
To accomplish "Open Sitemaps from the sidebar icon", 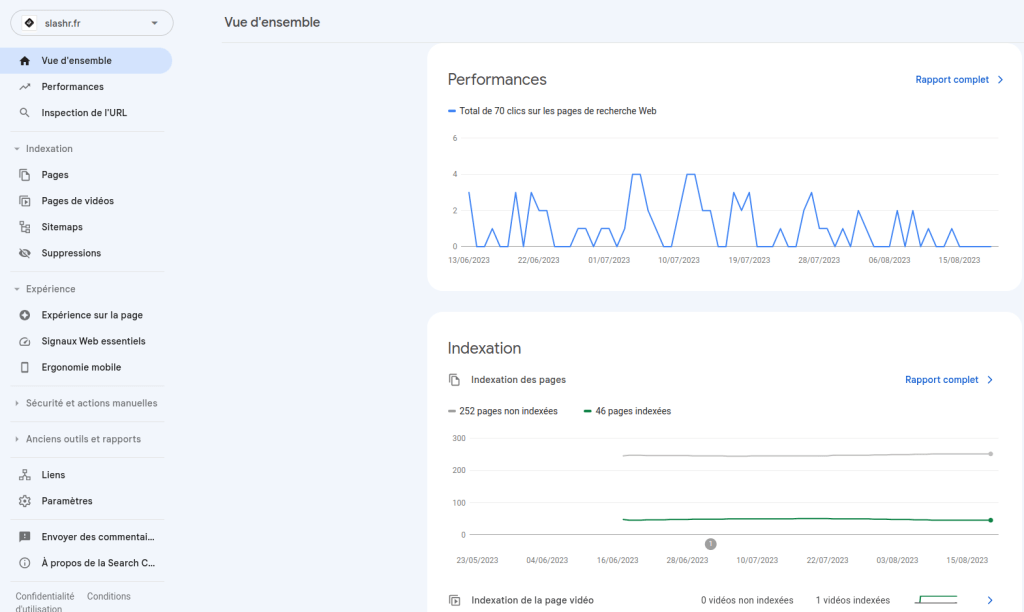I will click(x=25, y=226).
